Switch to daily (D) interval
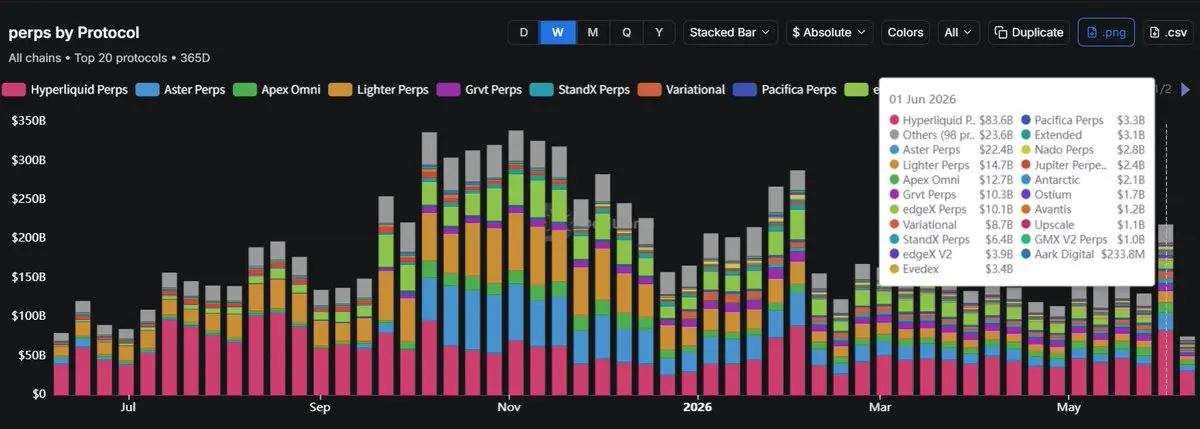 (523, 32)
